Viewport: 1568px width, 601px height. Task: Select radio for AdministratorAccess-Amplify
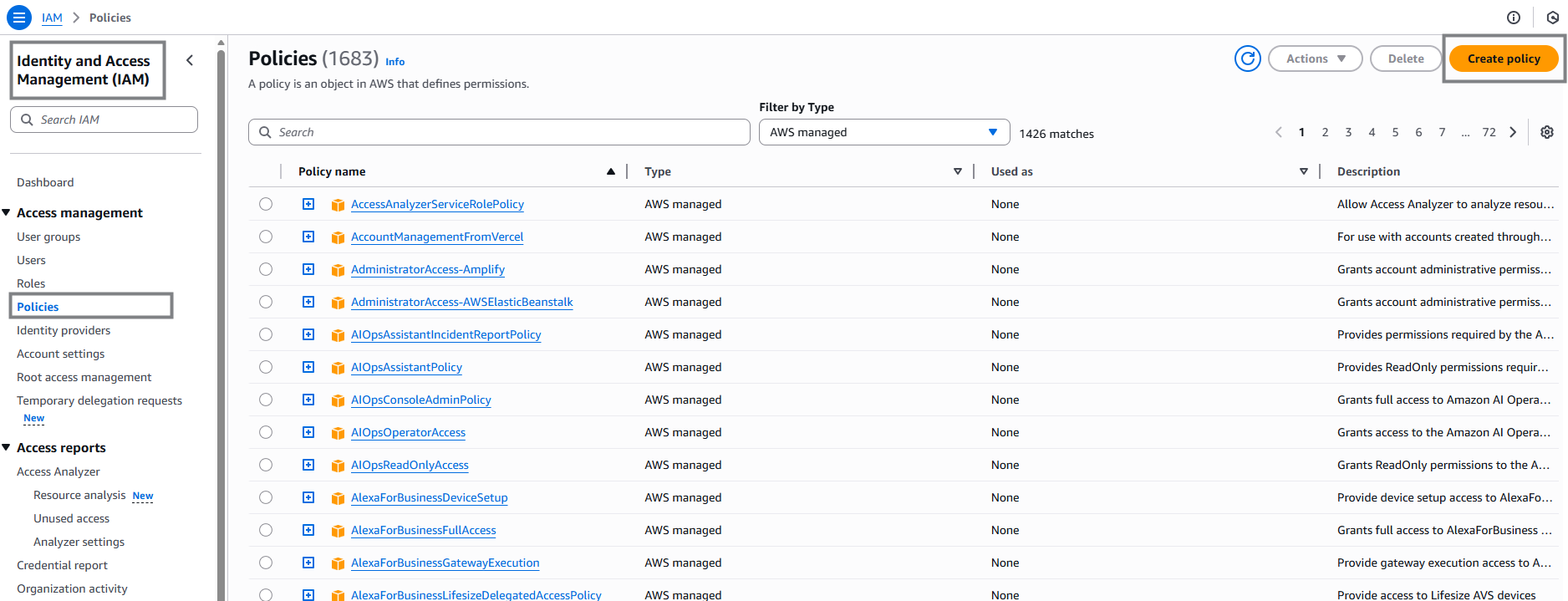point(266,269)
